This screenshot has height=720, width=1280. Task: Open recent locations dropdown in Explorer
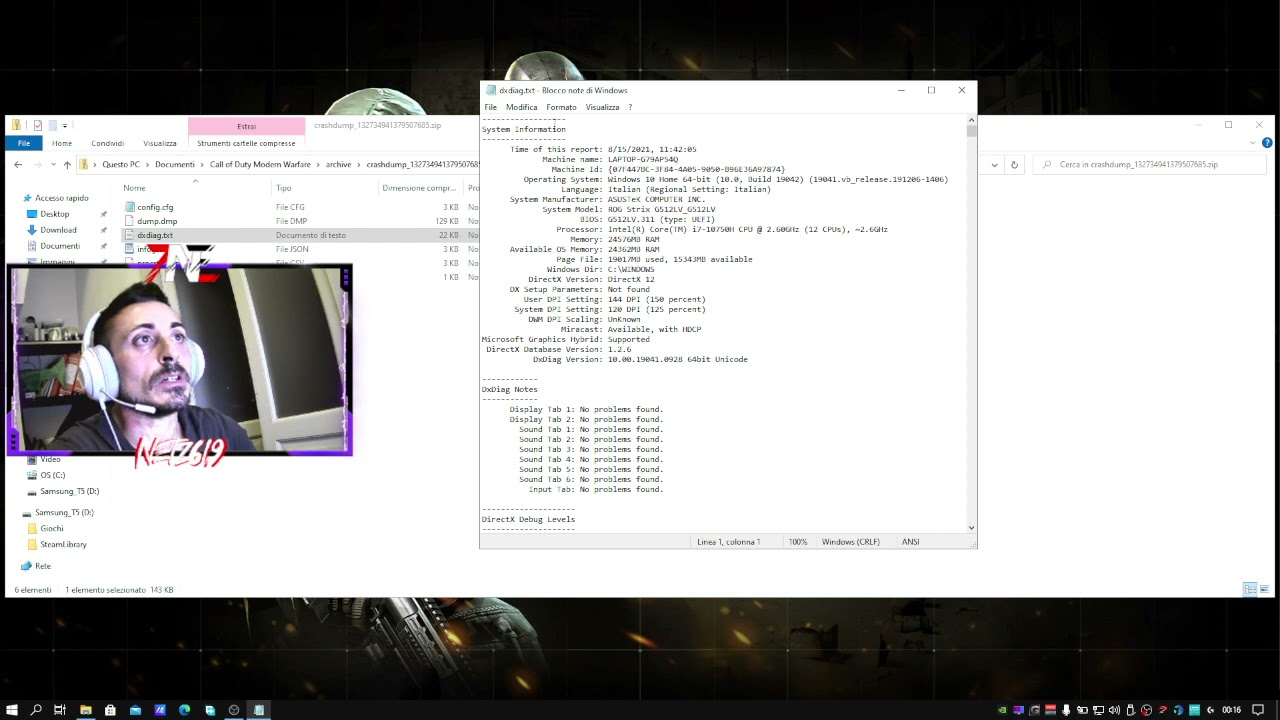coord(53,165)
